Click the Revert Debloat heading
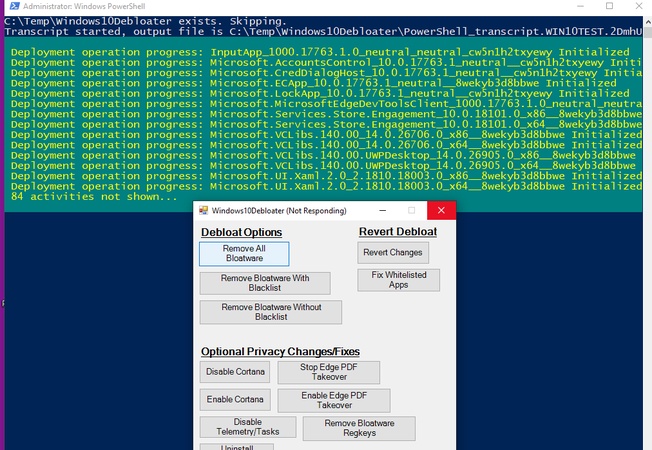Viewport: 652px width, 450px height. (x=398, y=232)
